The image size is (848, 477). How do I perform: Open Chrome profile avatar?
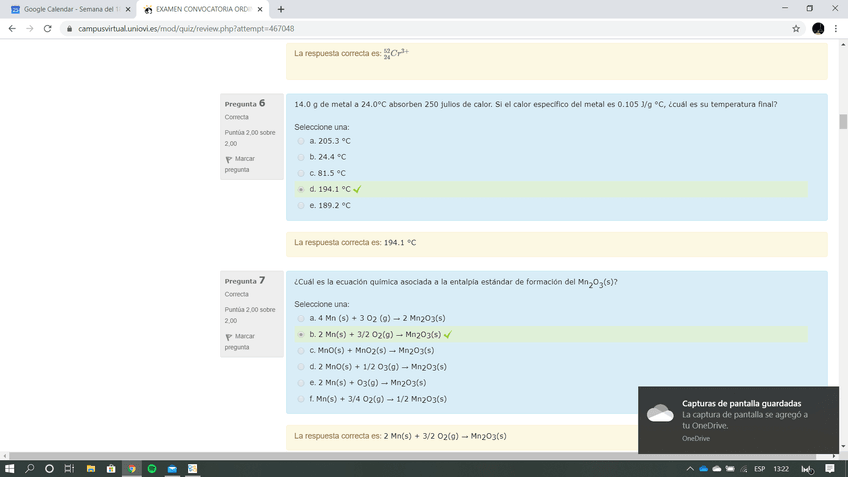coord(818,29)
